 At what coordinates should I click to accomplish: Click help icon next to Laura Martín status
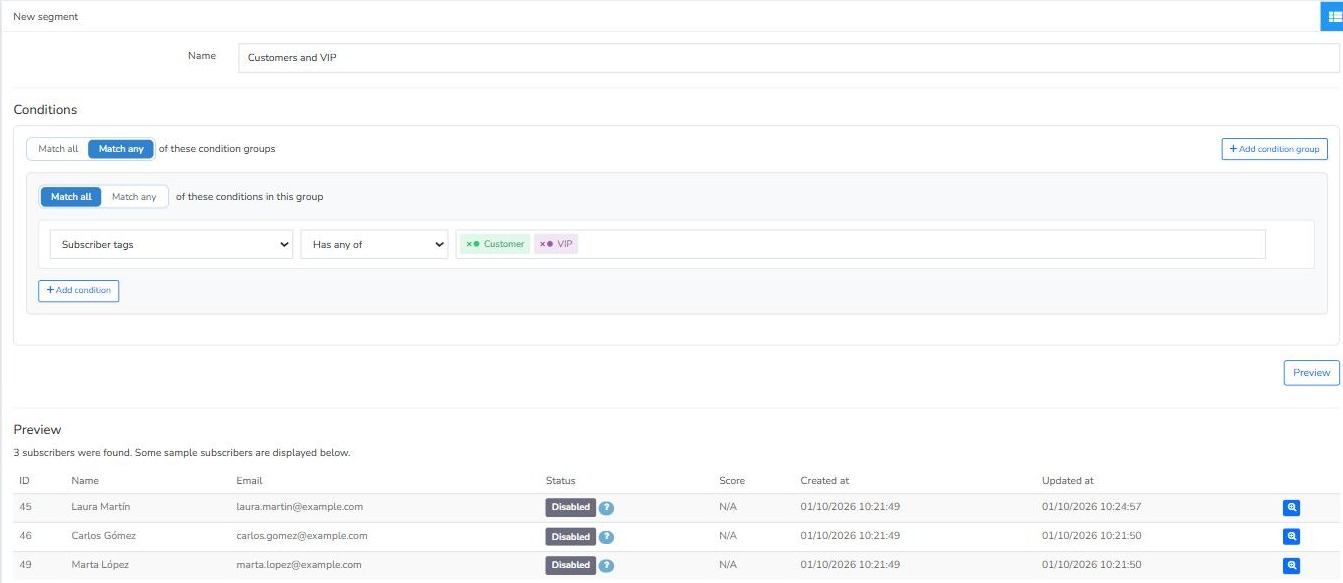tap(606, 508)
